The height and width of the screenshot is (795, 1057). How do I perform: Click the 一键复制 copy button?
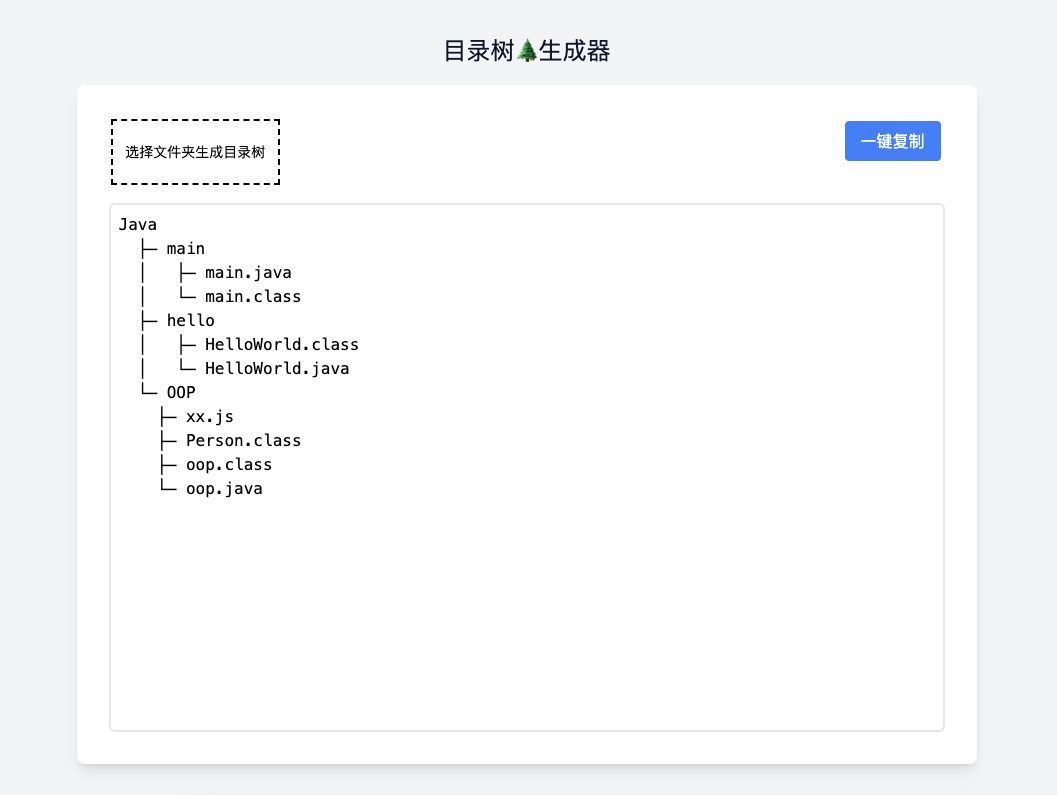coord(892,141)
